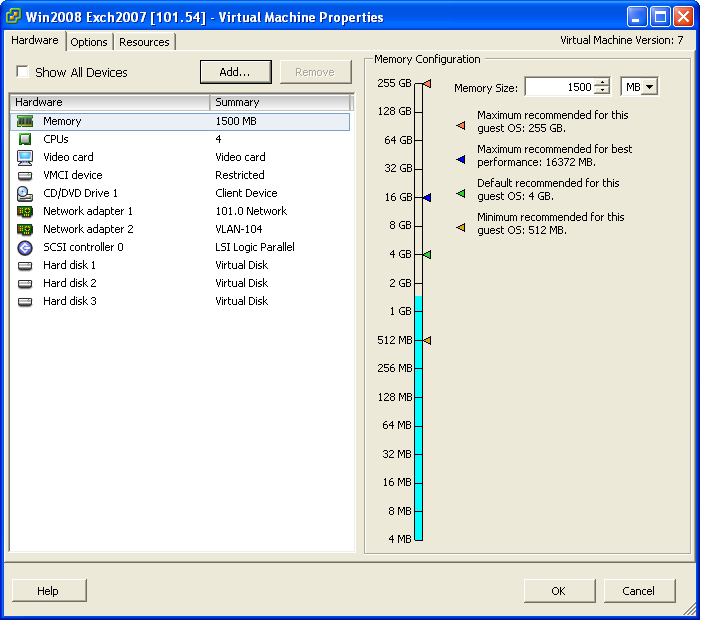The width and height of the screenshot is (701, 621).
Task: Click the 128 GB label on memory scale
Action: [394, 111]
